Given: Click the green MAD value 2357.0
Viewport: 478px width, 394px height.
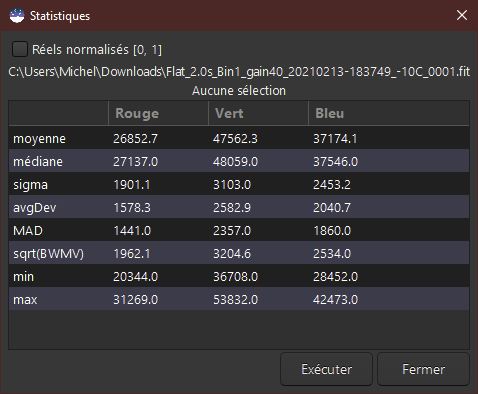Looking at the screenshot, I should pyautogui.click(x=232, y=231).
